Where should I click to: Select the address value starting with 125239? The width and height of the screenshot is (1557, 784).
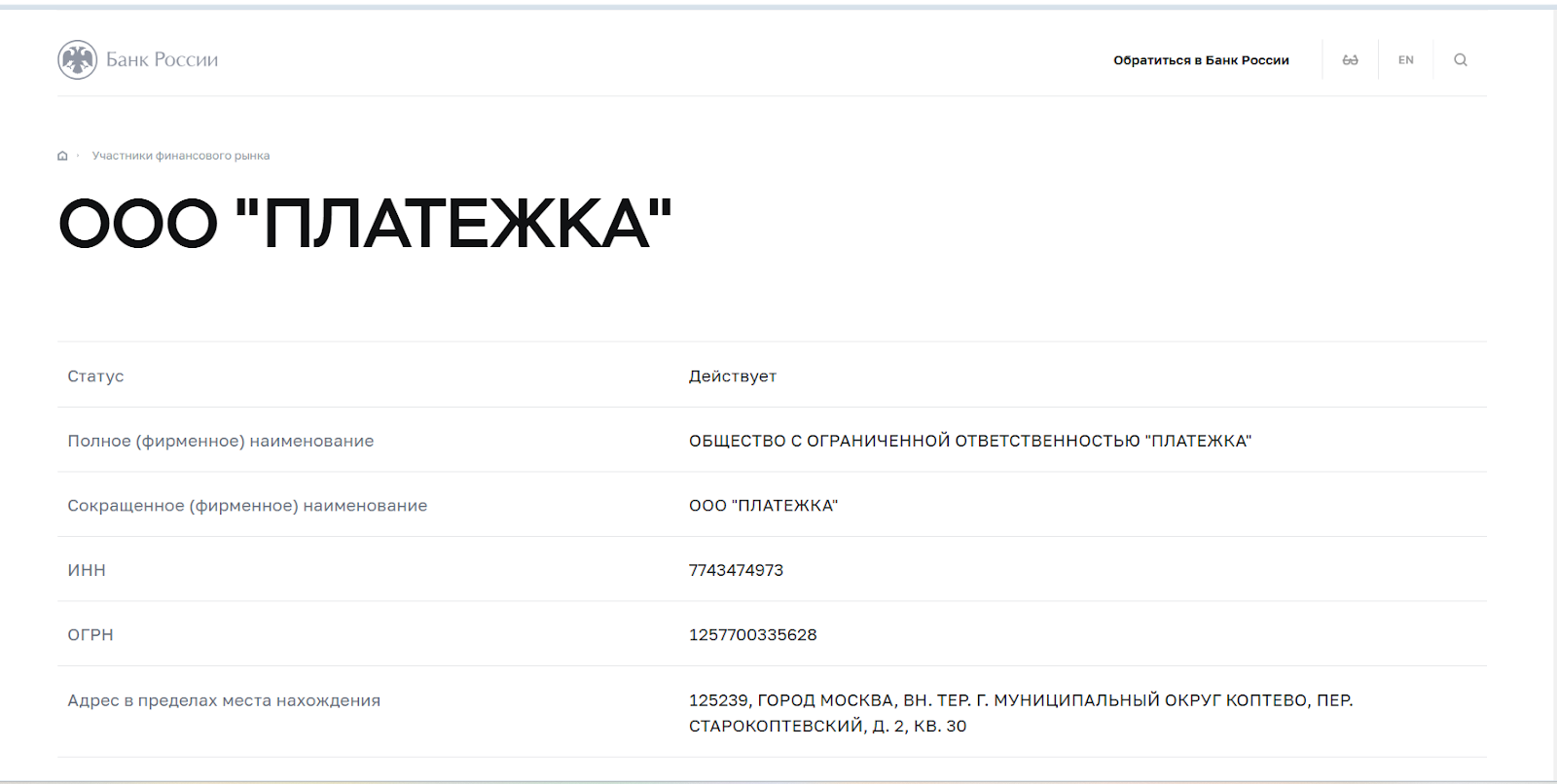click(x=1021, y=713)
